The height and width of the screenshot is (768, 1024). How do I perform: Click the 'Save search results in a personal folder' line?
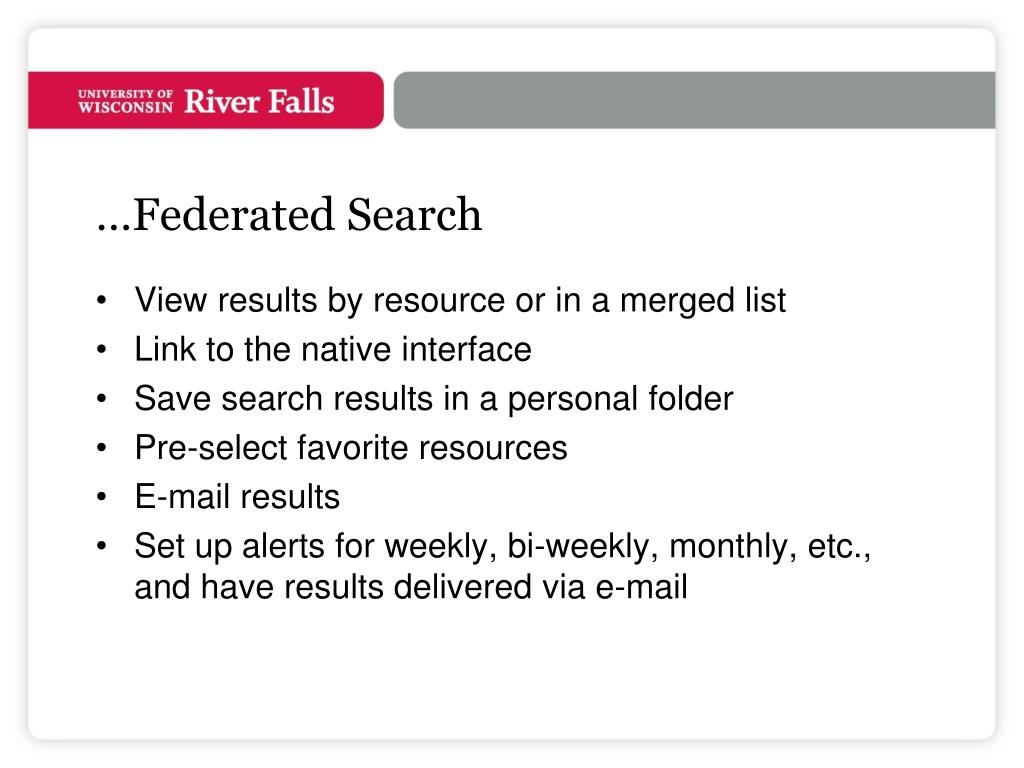pyautogui.click(x=434, y=399)
